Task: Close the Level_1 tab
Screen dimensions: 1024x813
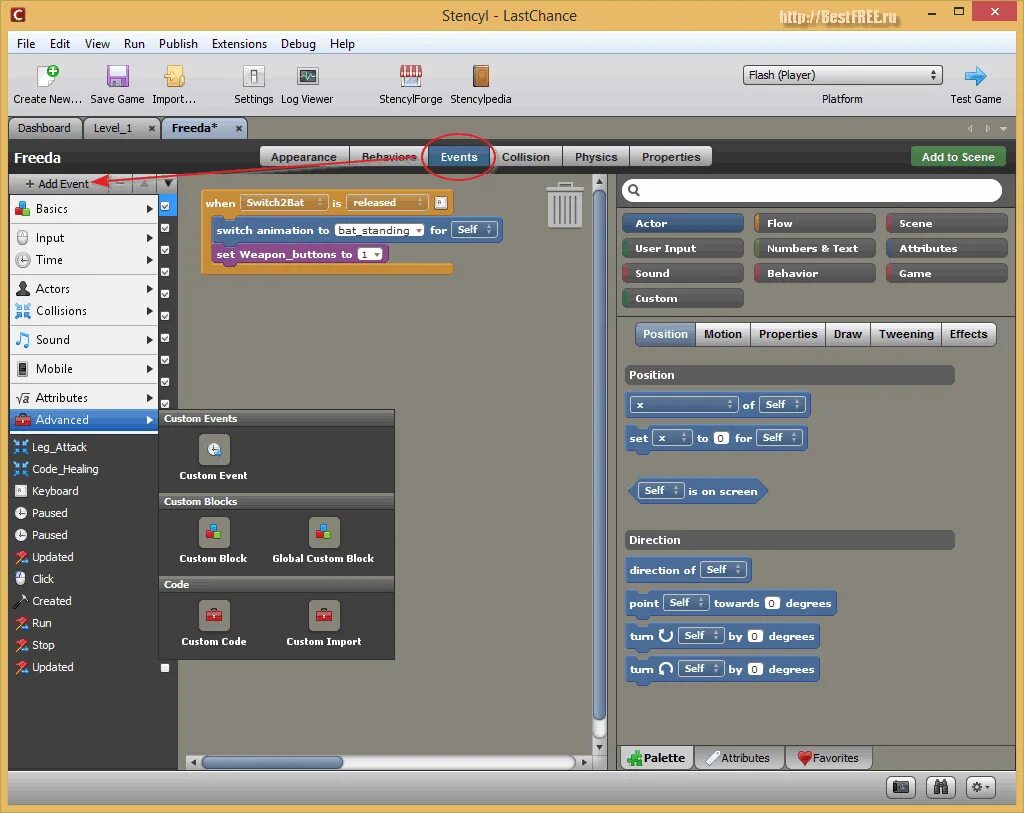Action: tap(152, 129)
